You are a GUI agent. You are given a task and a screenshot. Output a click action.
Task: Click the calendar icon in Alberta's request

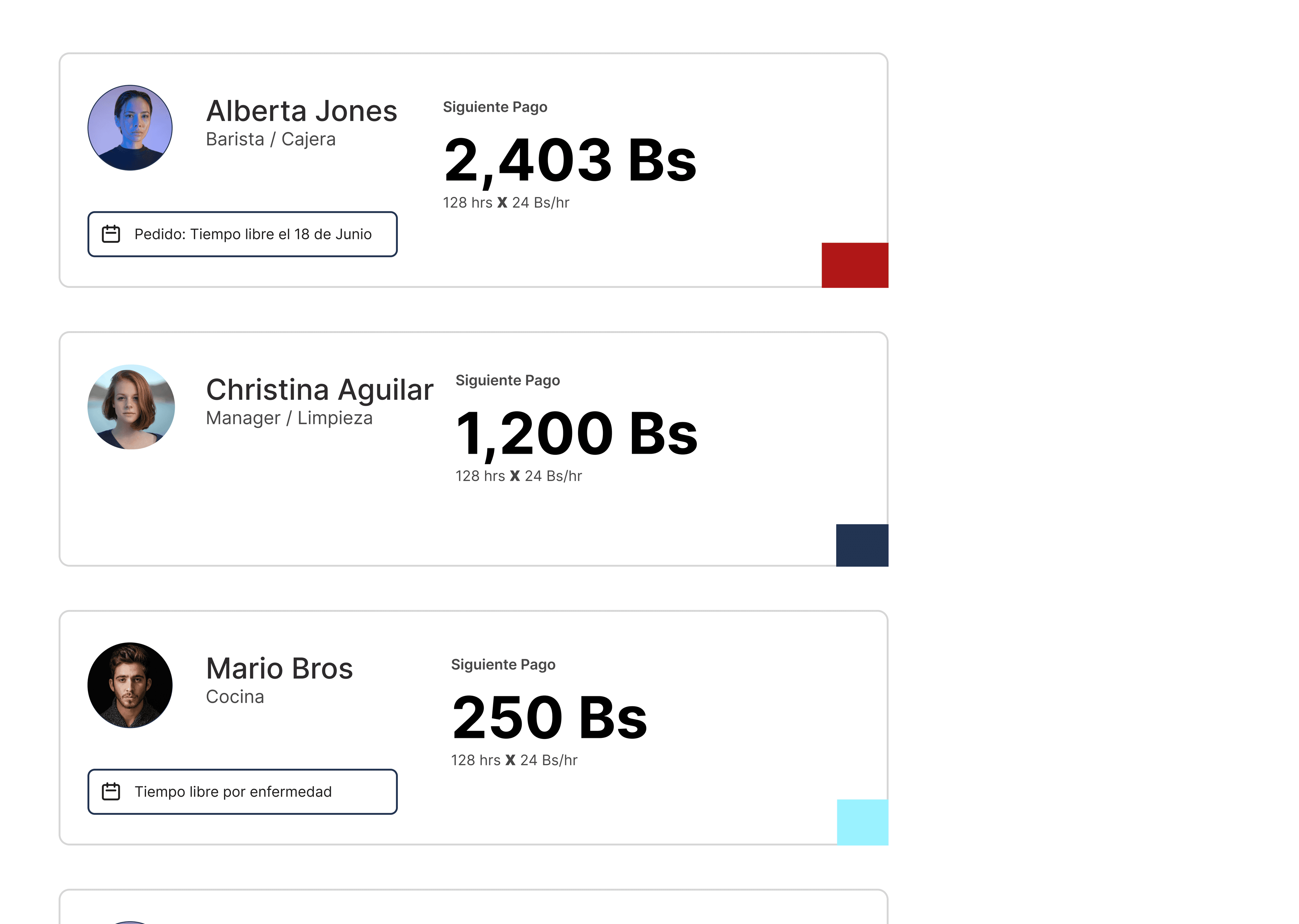(111, 234)
